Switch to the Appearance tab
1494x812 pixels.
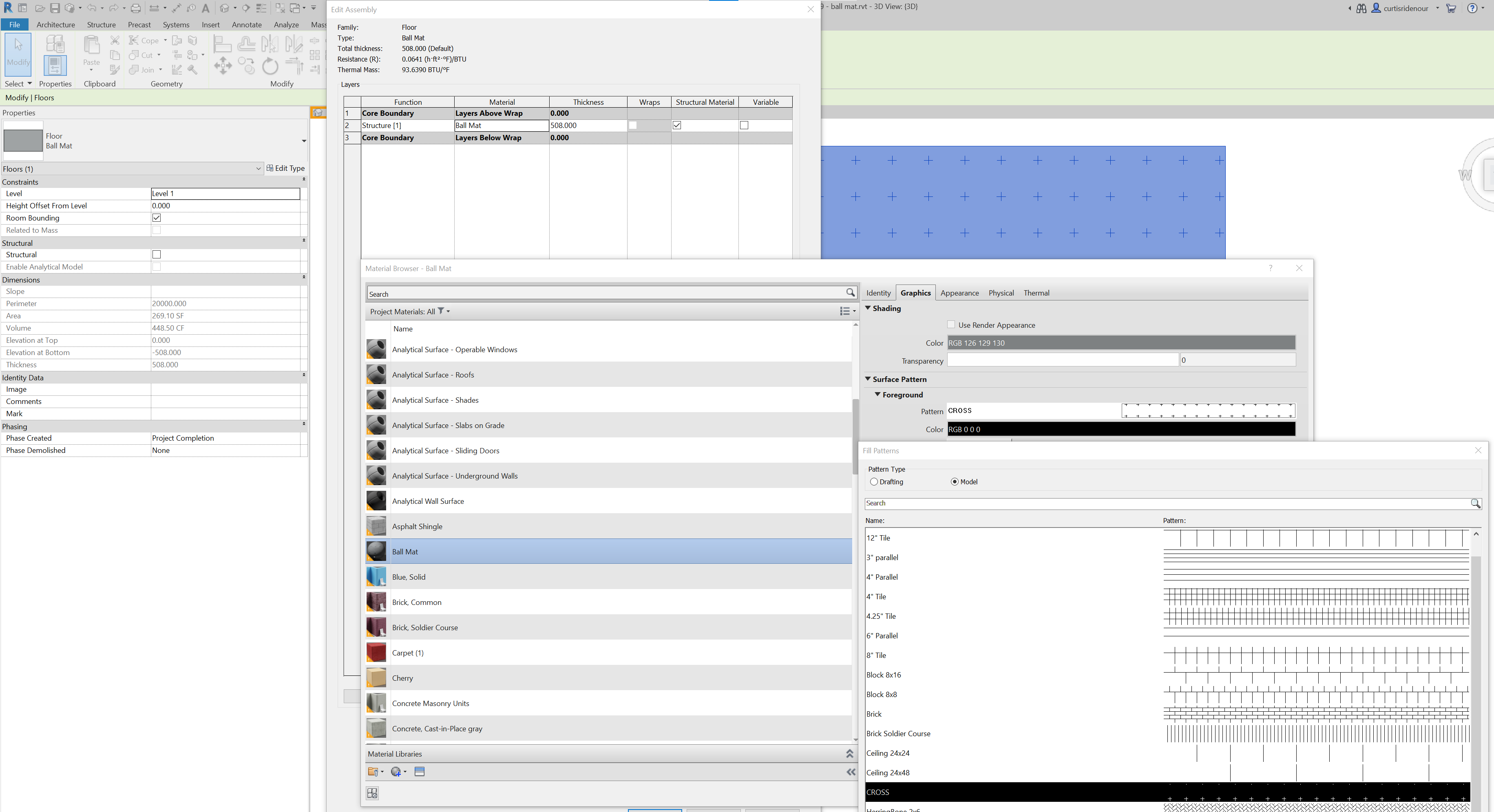(960, 293)
